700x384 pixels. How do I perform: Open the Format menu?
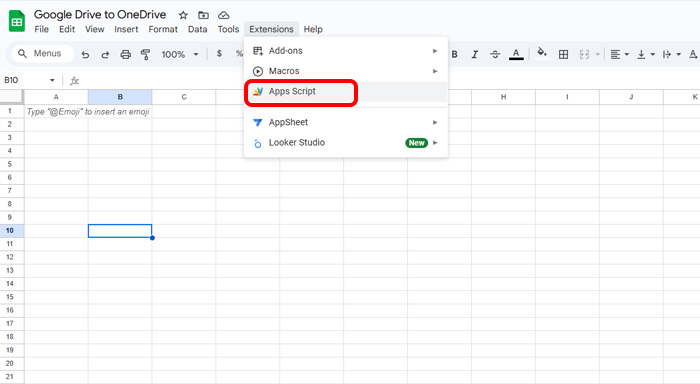tap(163, 29)
